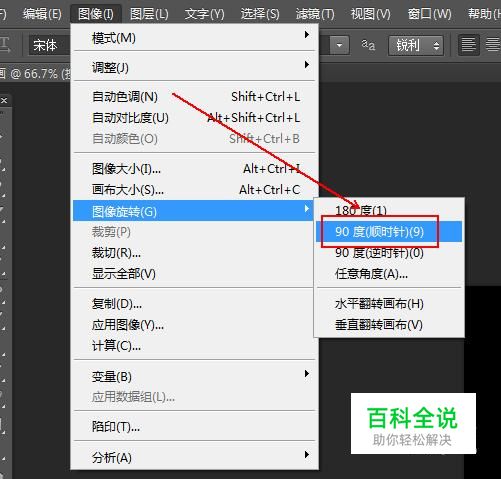Click the left-align text icon
Image resolution: width=501 pixels, height=479 pixels.
(x=468, y=45)
